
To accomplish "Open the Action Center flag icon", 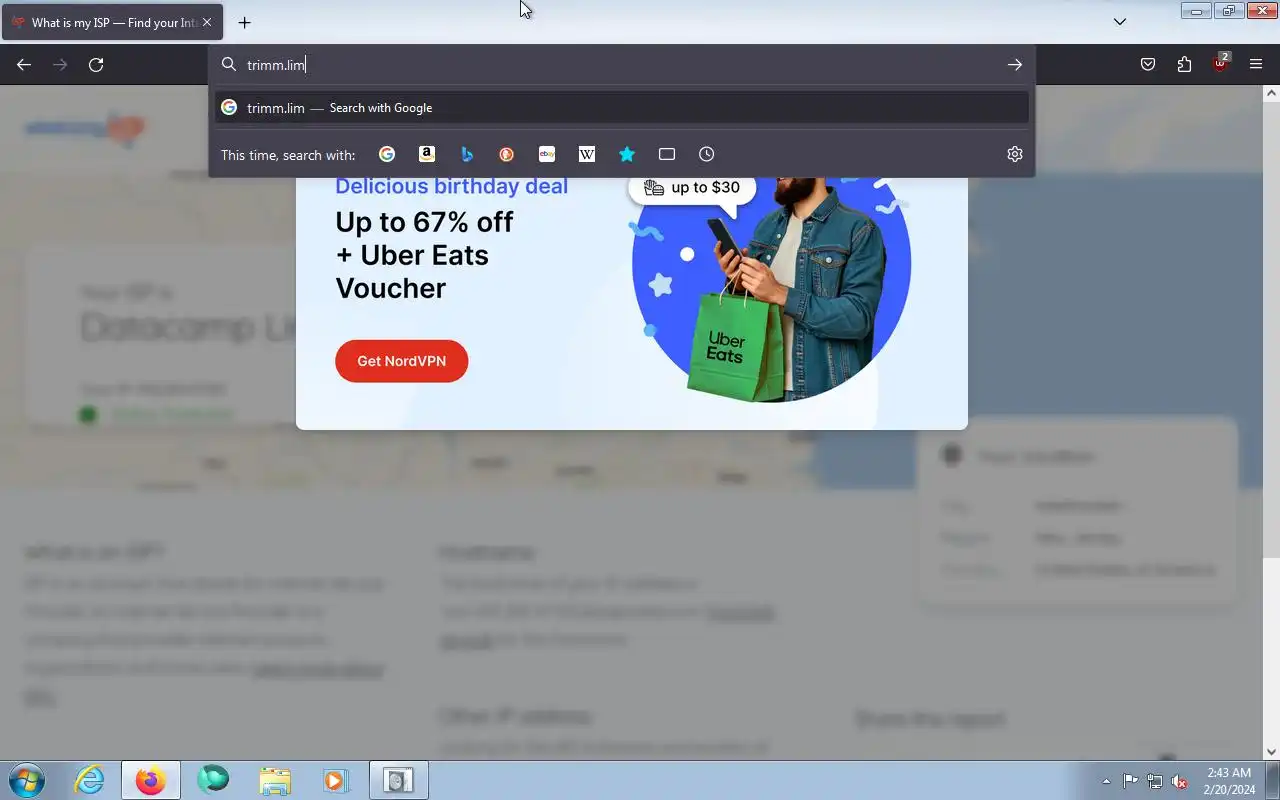I will coord(1130,781).
